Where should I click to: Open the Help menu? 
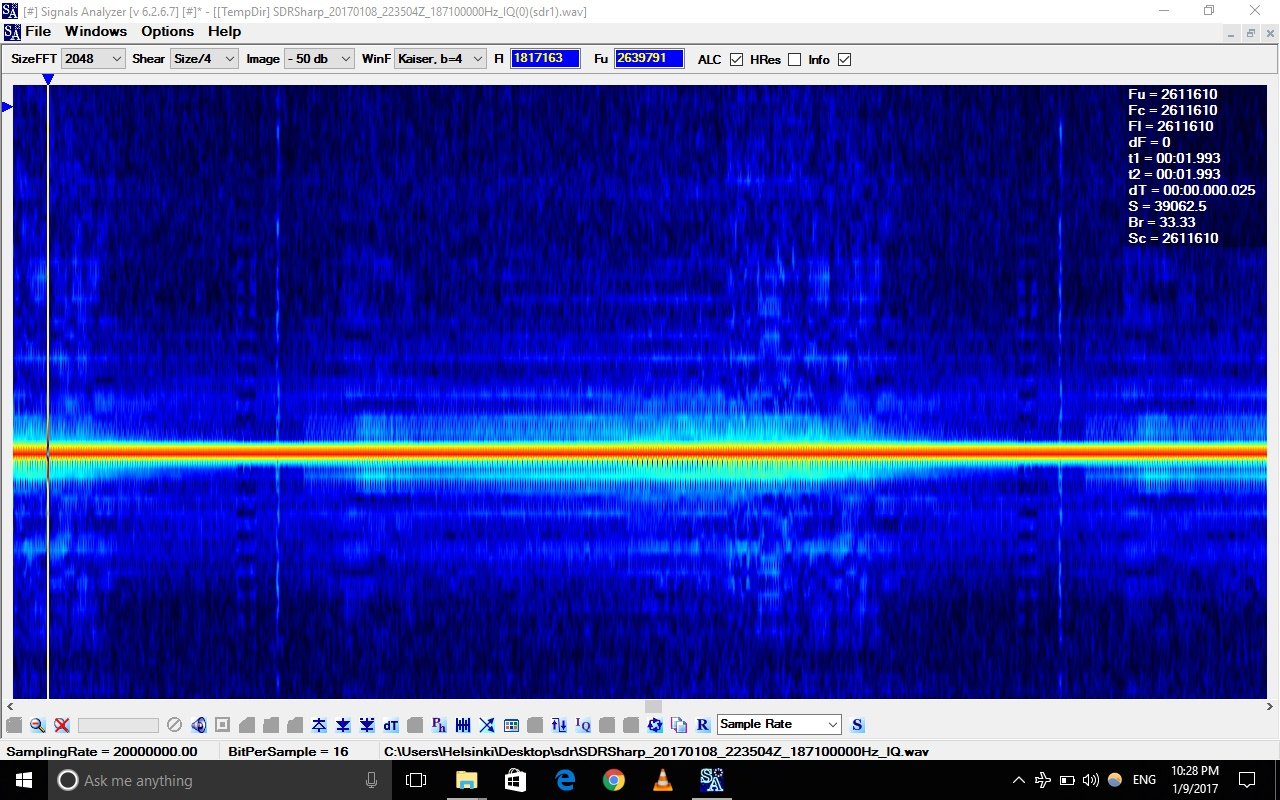pyautogui.click(x=224, y=32)
